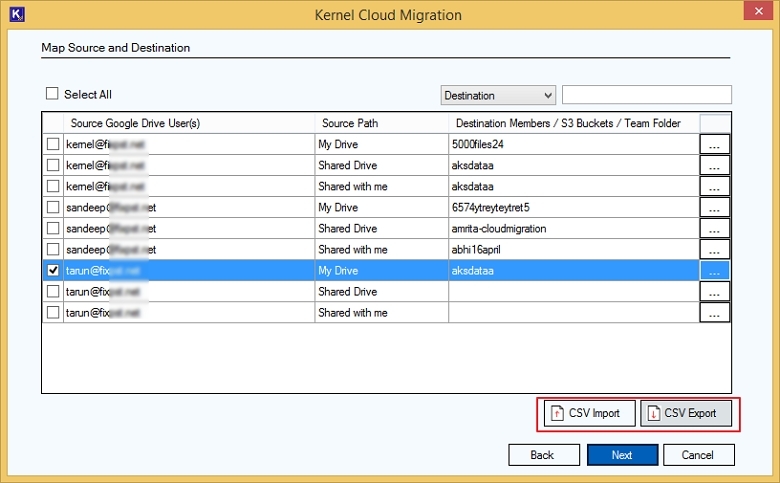The width and height of the screenshot is (780, 483).
Task: Check the tarun Shared Drive row checkbox
Action: [x=53, y=291]
